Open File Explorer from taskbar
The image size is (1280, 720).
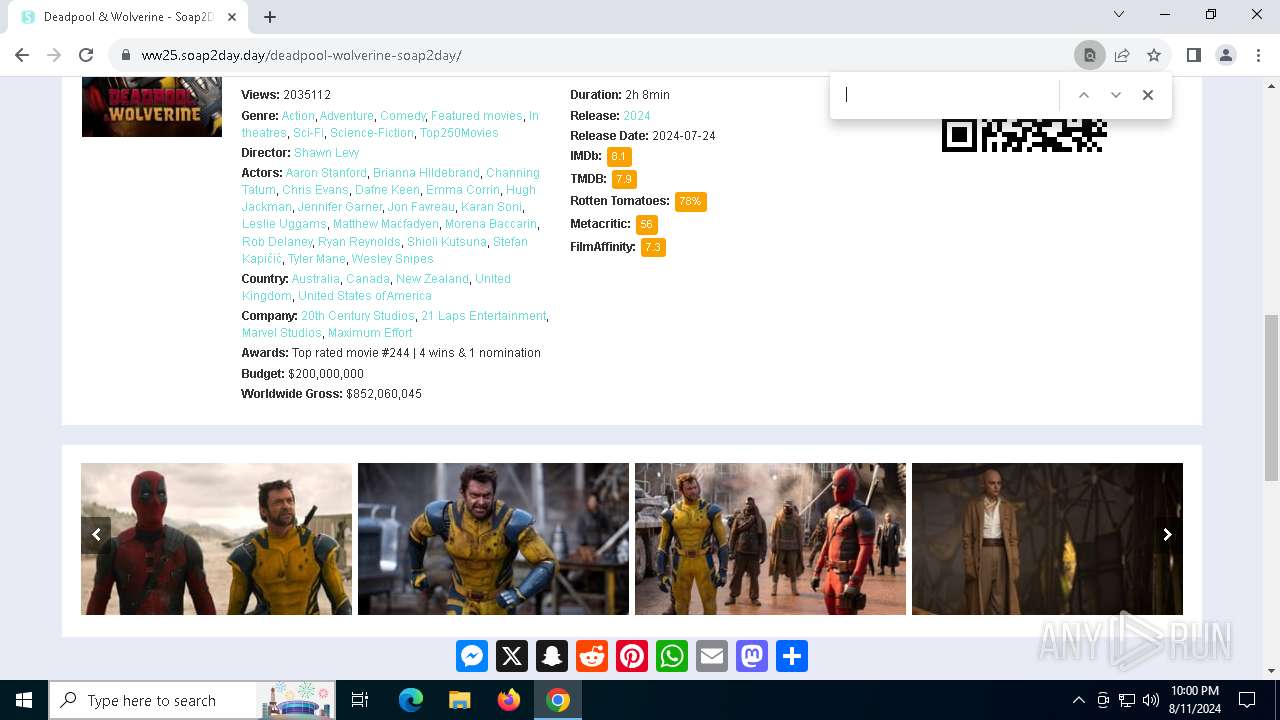click(x=460, y=700)
